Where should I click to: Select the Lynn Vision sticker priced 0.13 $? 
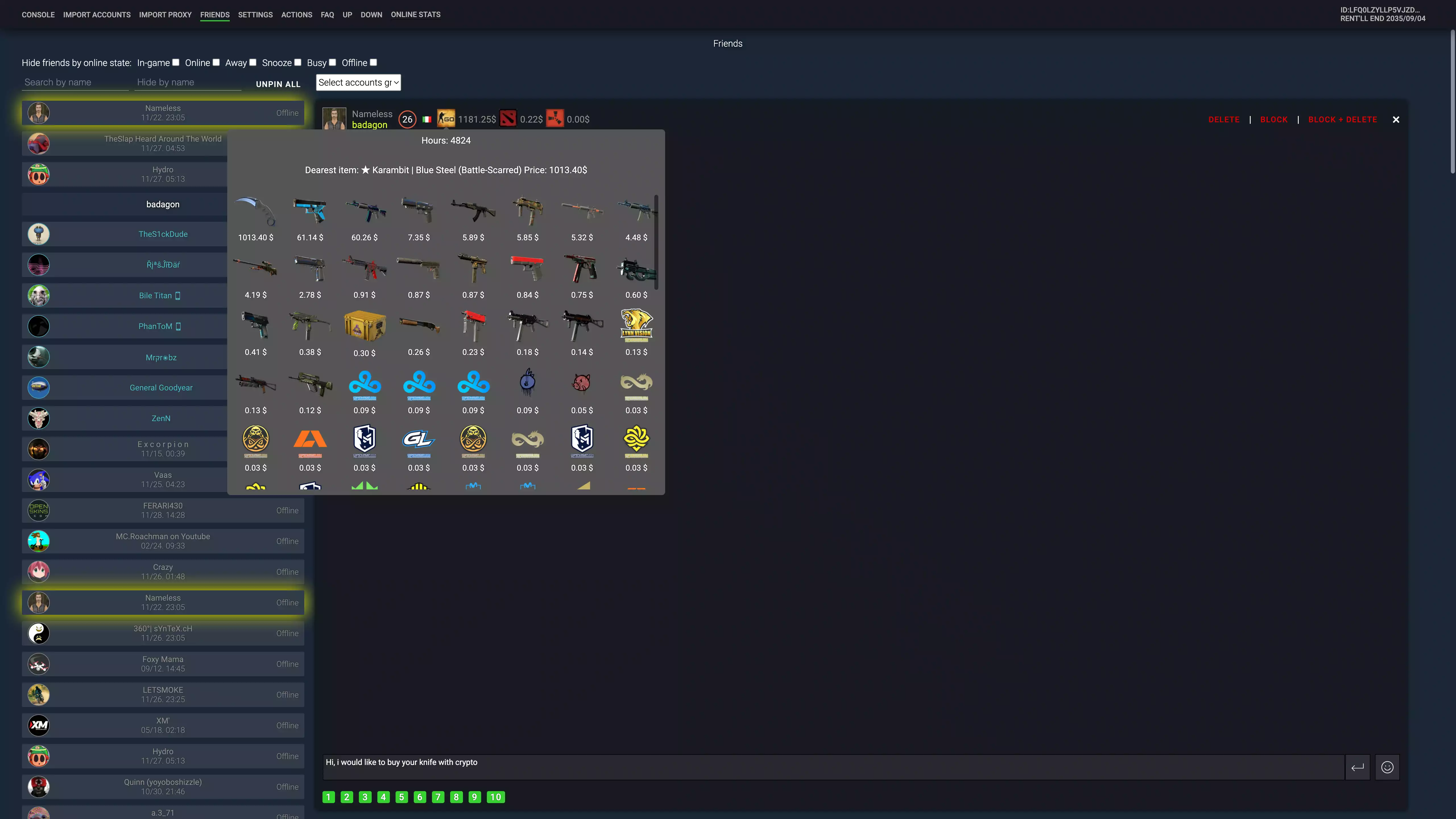pyautogui.click(x=636, y=326)
